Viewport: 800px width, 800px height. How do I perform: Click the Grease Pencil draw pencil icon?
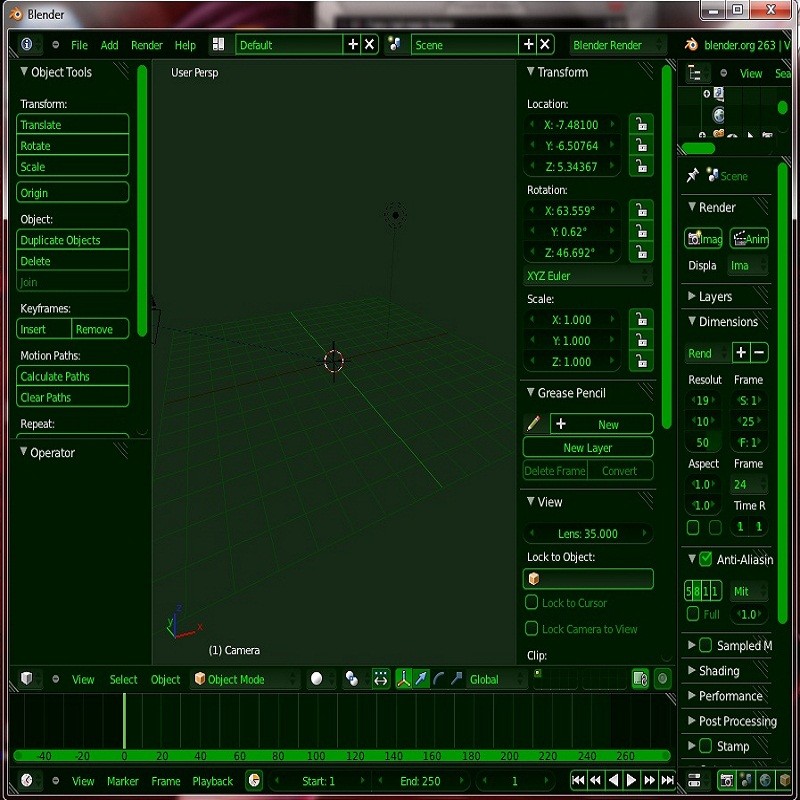click(534, 423)
